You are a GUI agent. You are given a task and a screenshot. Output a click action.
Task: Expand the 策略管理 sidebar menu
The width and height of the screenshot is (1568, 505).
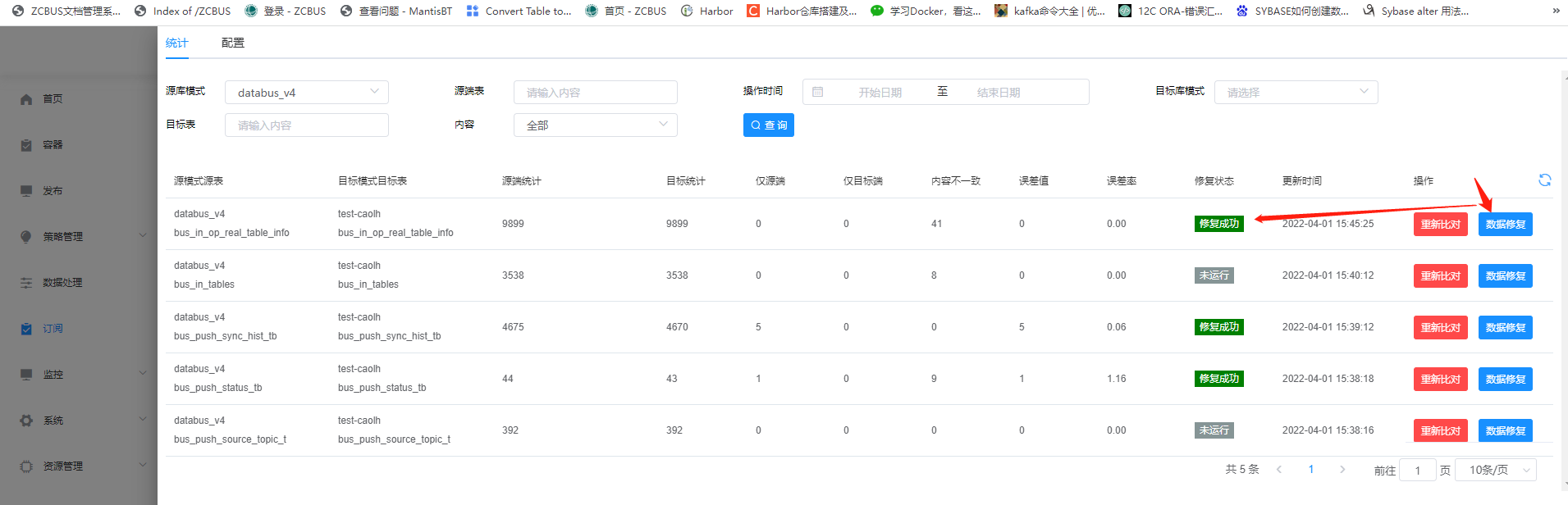click(x=143, y=236)
